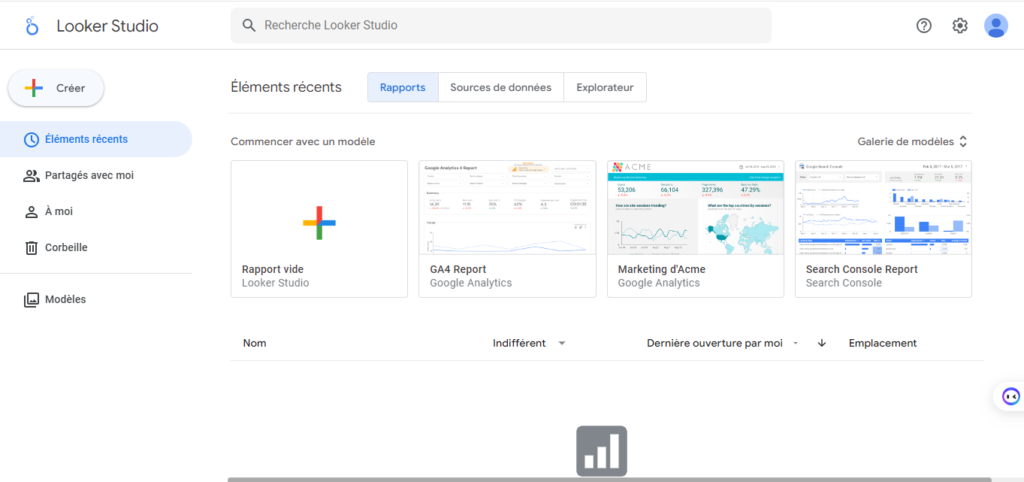Open Corbeille in the sidebar

point(96,248)
